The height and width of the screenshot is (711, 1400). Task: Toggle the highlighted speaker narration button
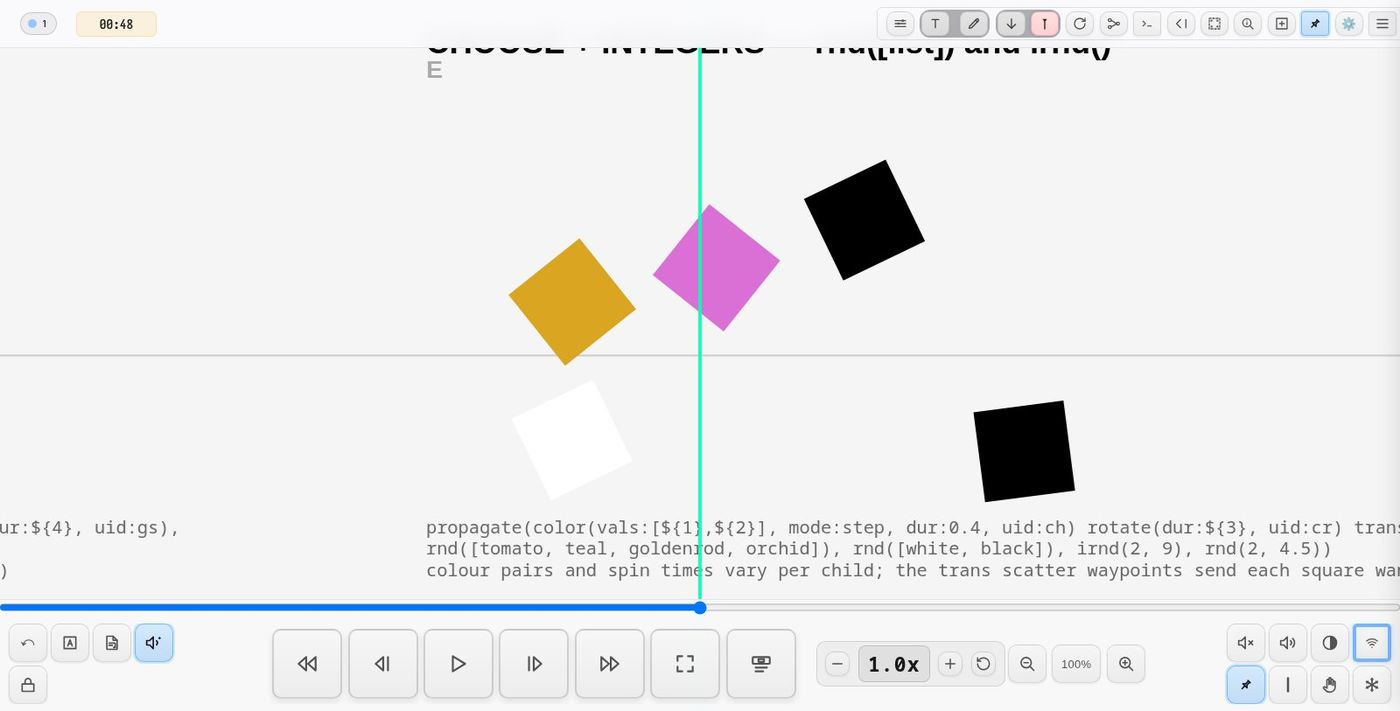154,643
